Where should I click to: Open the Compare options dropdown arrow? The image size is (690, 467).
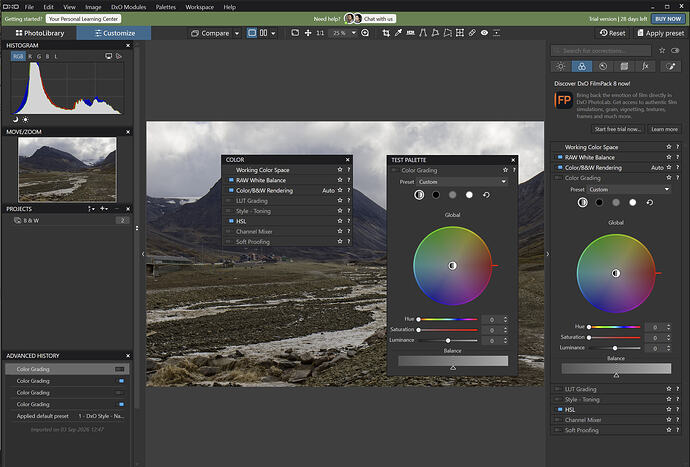237,33
